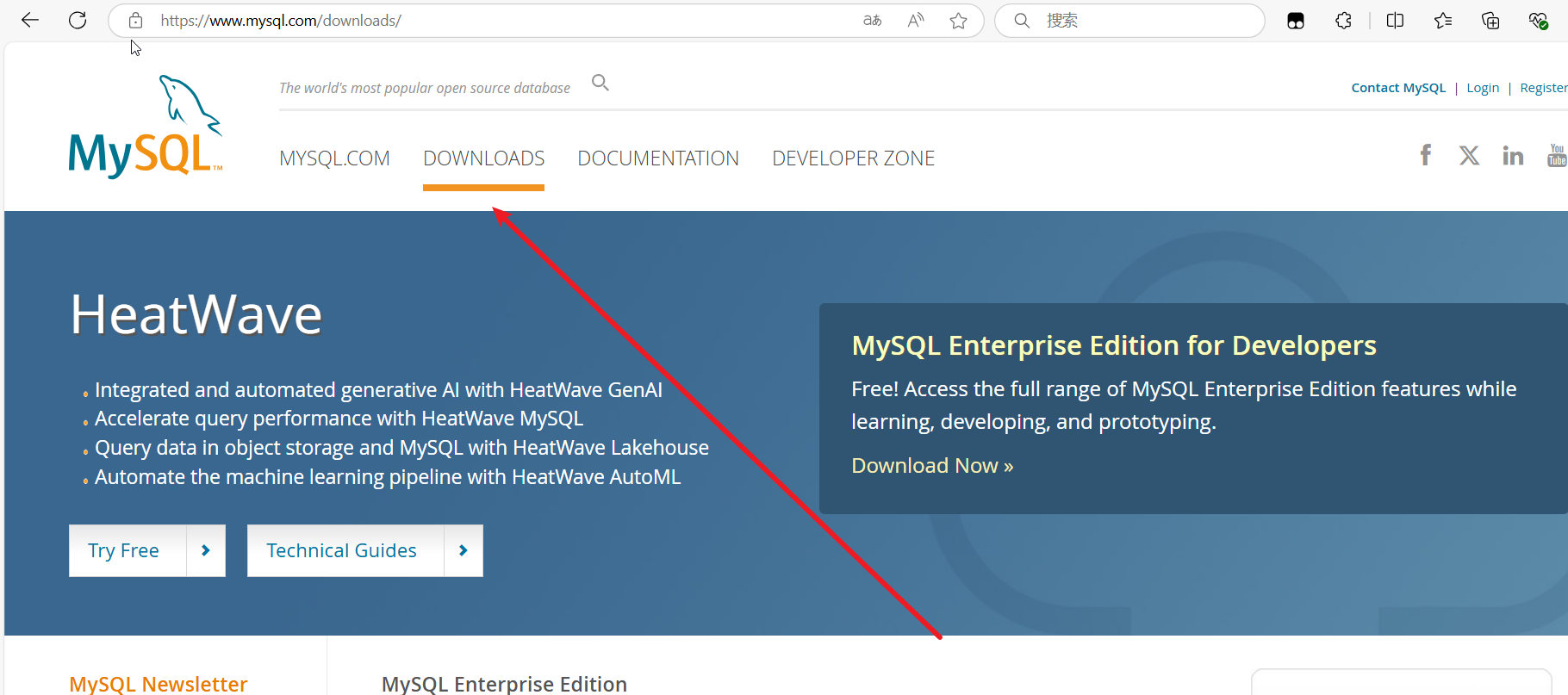Click the MySQL dolphin logo
Viewport: 1568px width, 695px height.
coord(145,127)
